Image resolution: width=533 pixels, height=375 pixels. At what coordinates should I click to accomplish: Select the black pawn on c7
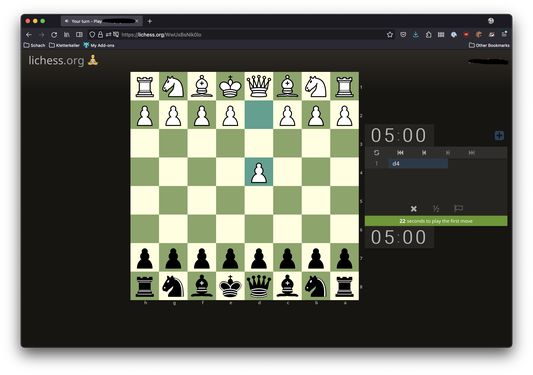coord(288,258)
